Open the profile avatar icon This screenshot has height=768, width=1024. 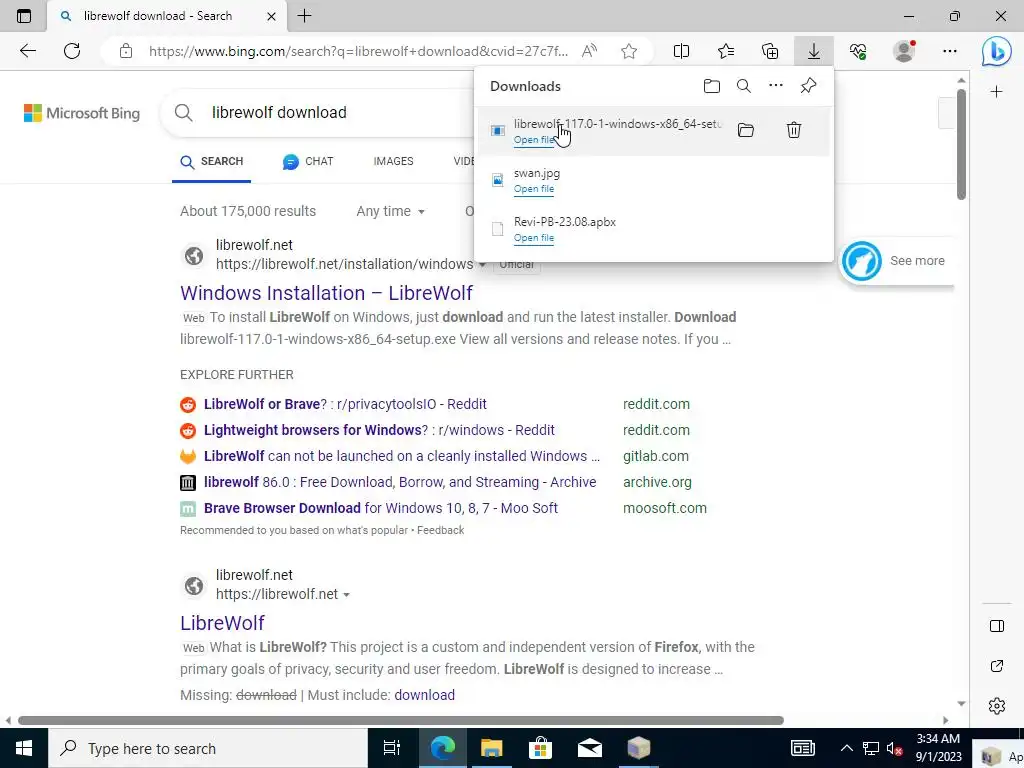click(x=904, y=51)
